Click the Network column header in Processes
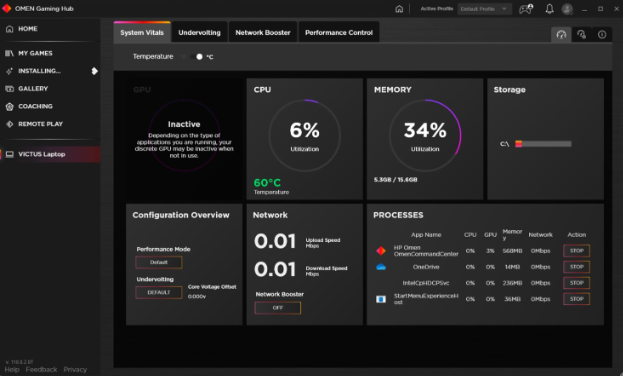 point(540,235)
